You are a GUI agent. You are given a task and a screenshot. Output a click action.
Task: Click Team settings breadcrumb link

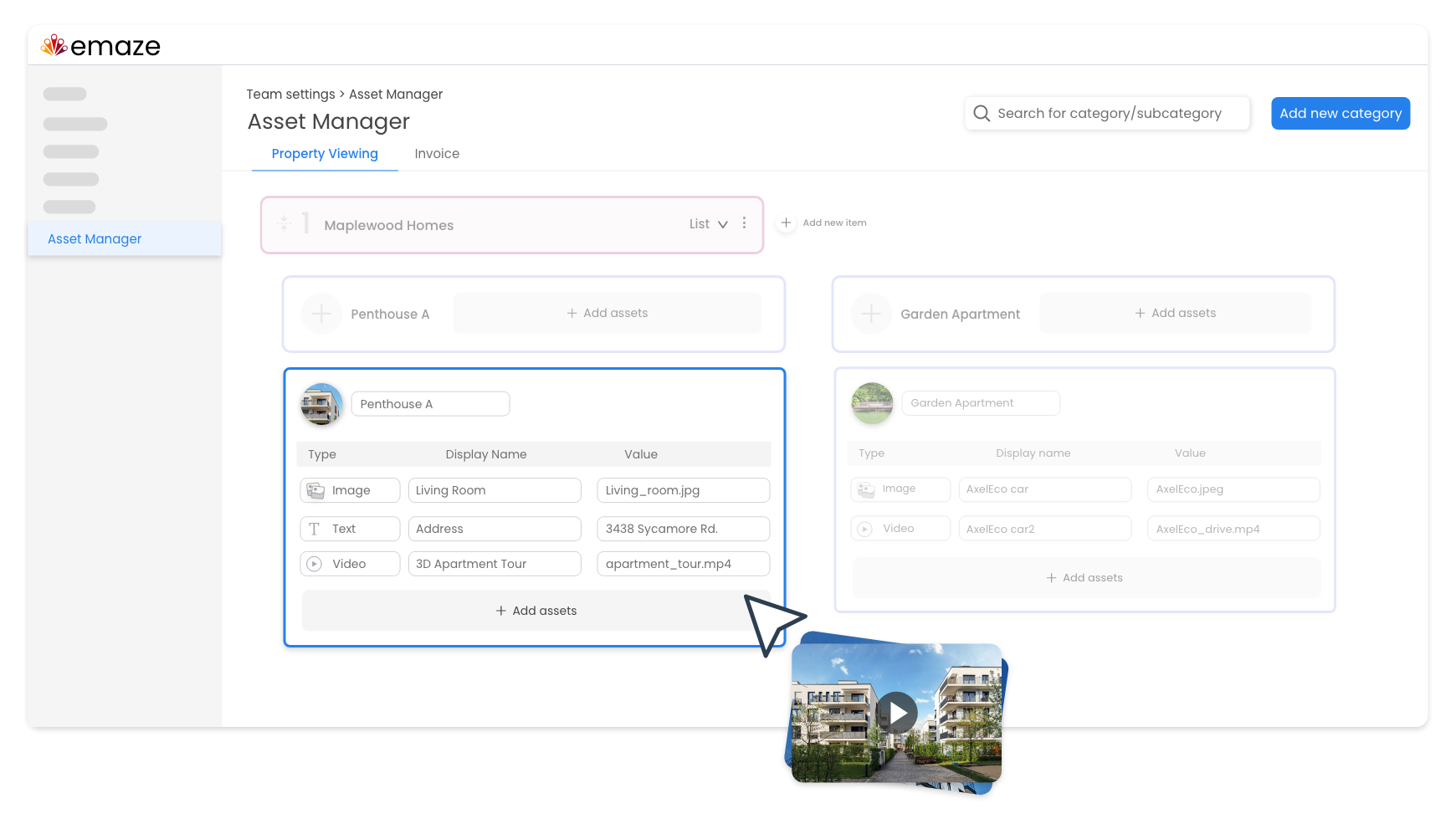point(290,95)
